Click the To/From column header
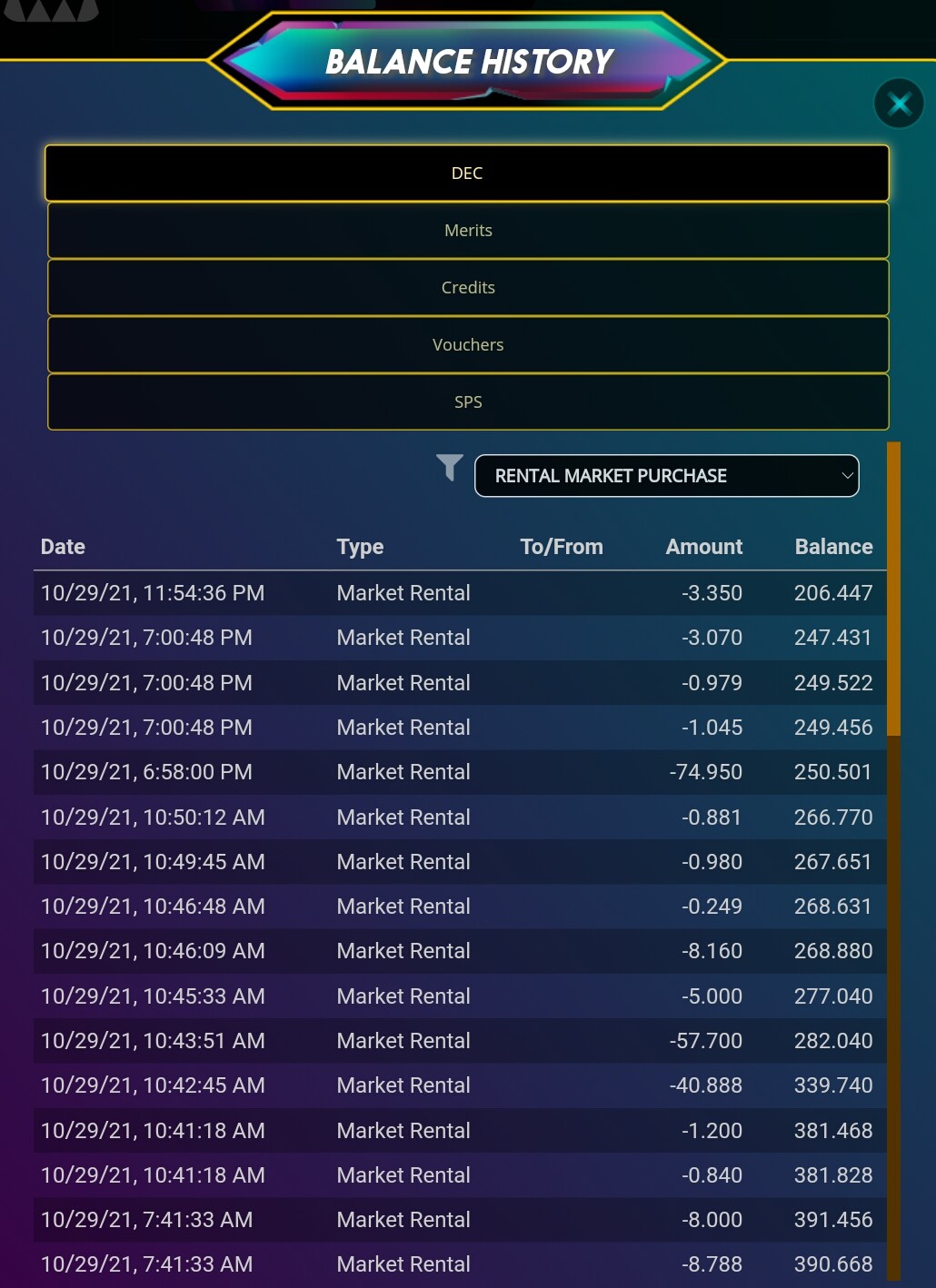The width and height of the screenshot is (936, 1288). tap(562, 547)
